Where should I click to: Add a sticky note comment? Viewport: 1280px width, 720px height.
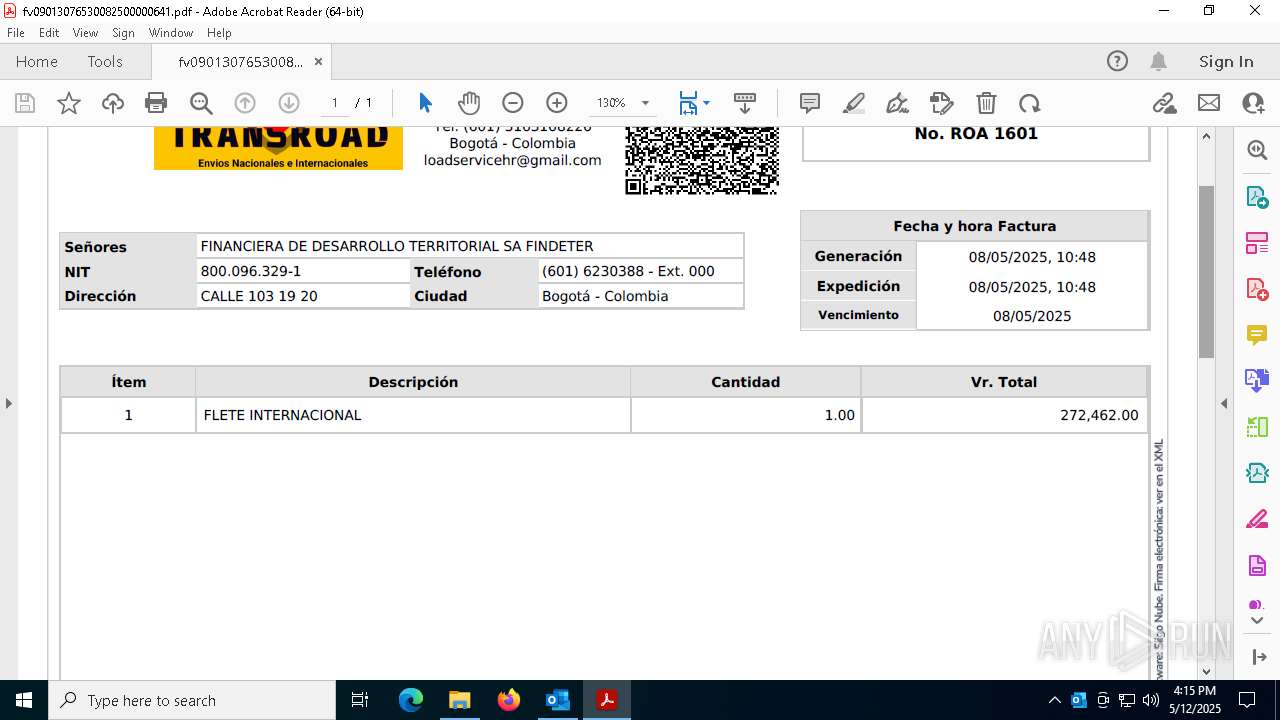click(x=810, y=103)
